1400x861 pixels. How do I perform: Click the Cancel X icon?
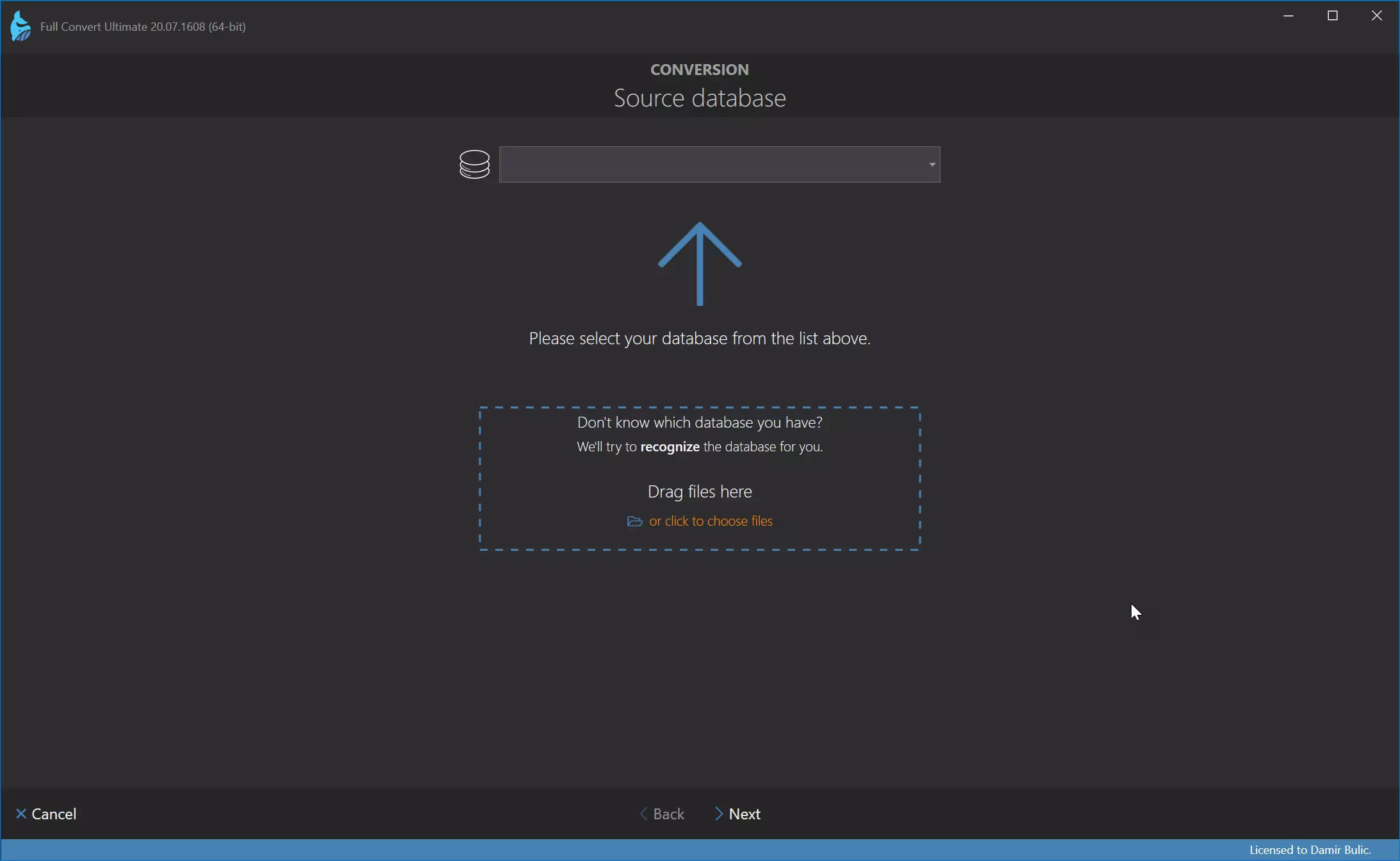pyautogui.click(x=20, y=813)
